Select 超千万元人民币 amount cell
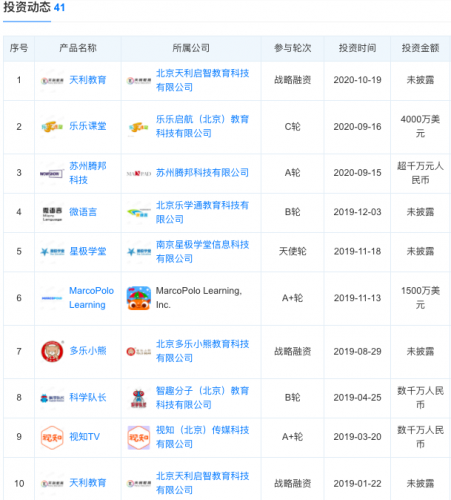This screenshot has height=500, width=451. (420, 173)
